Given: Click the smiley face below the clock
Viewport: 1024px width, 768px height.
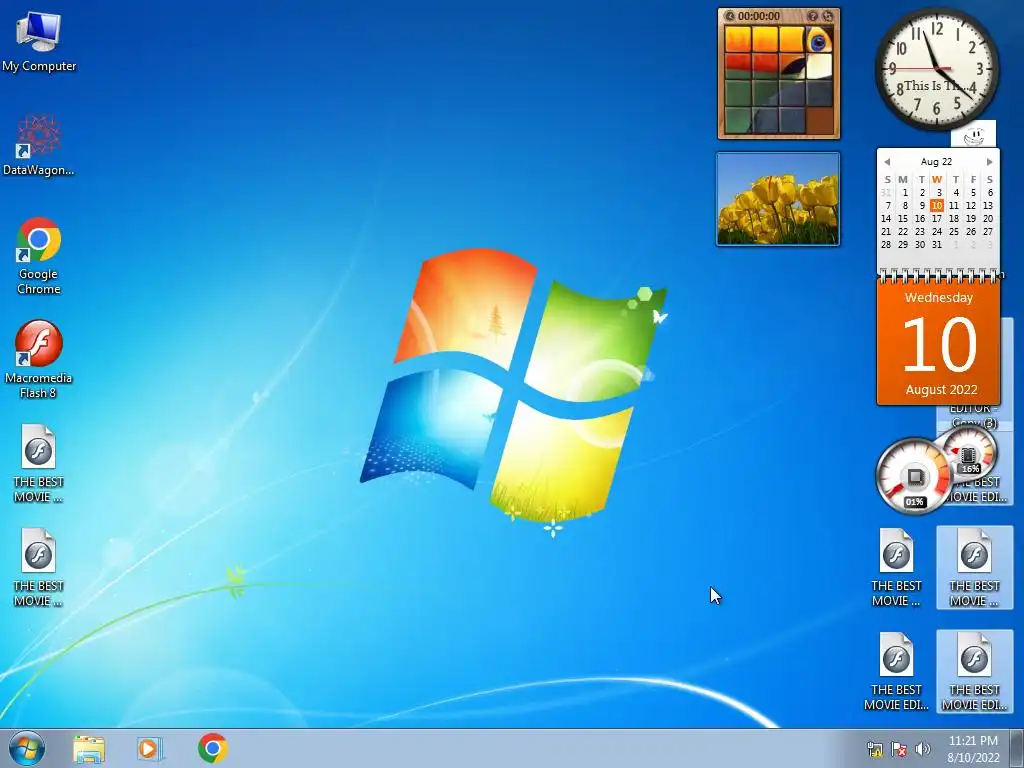Looking at the screenshot, I should 974,135.
